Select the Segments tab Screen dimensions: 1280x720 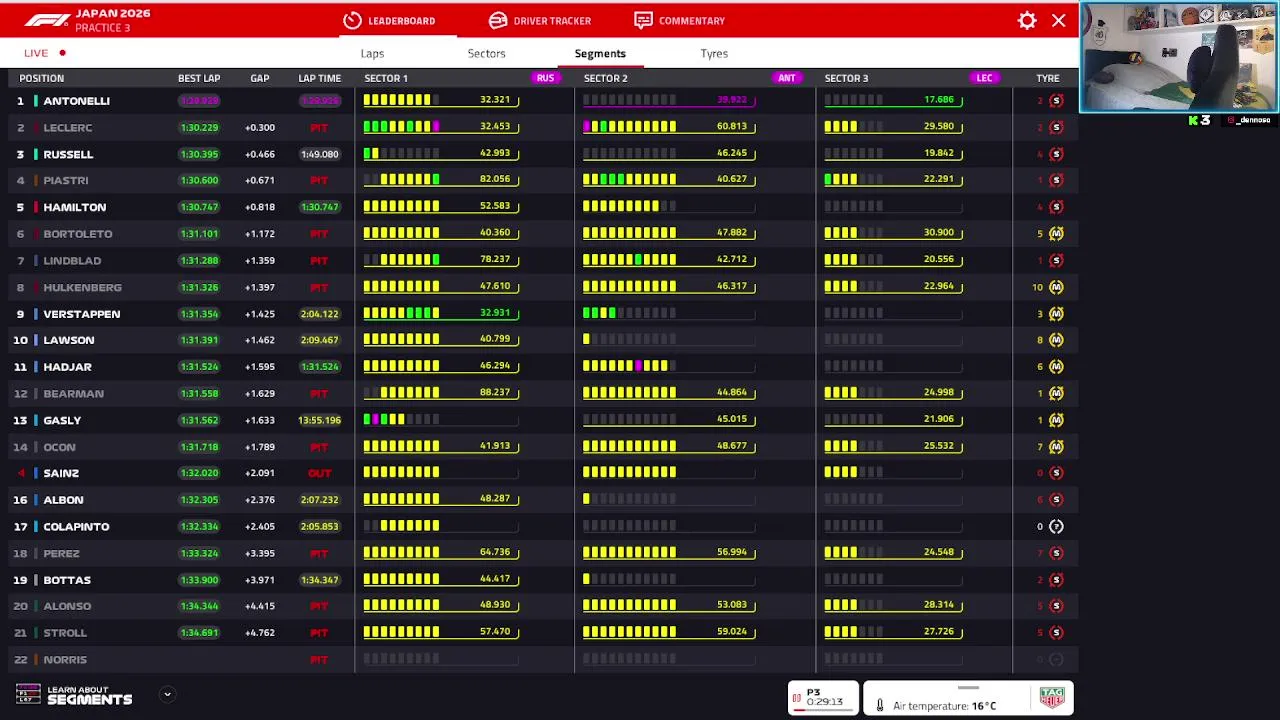[600, 53]
